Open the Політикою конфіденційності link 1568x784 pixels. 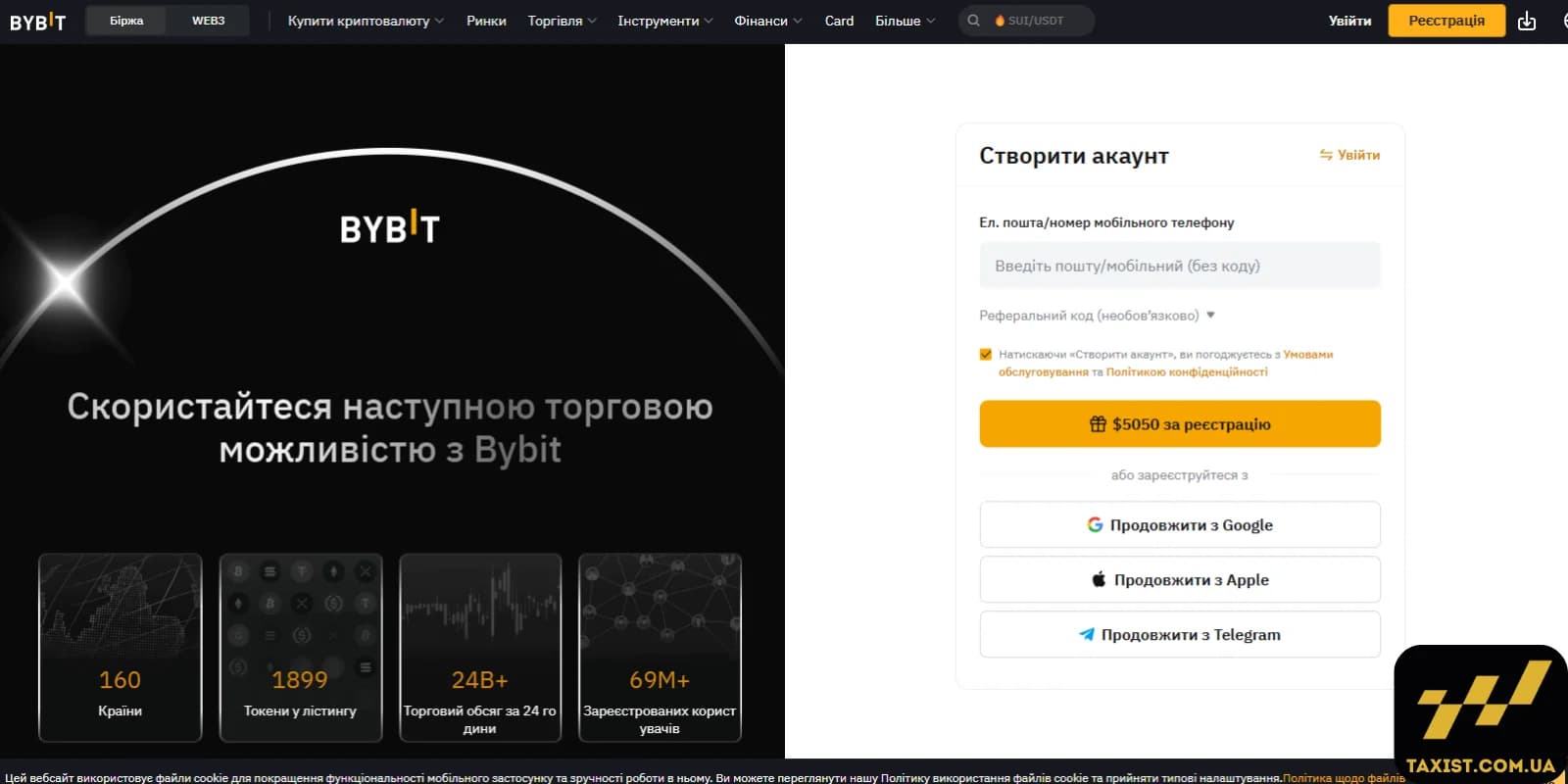(x=1187, y=372)
